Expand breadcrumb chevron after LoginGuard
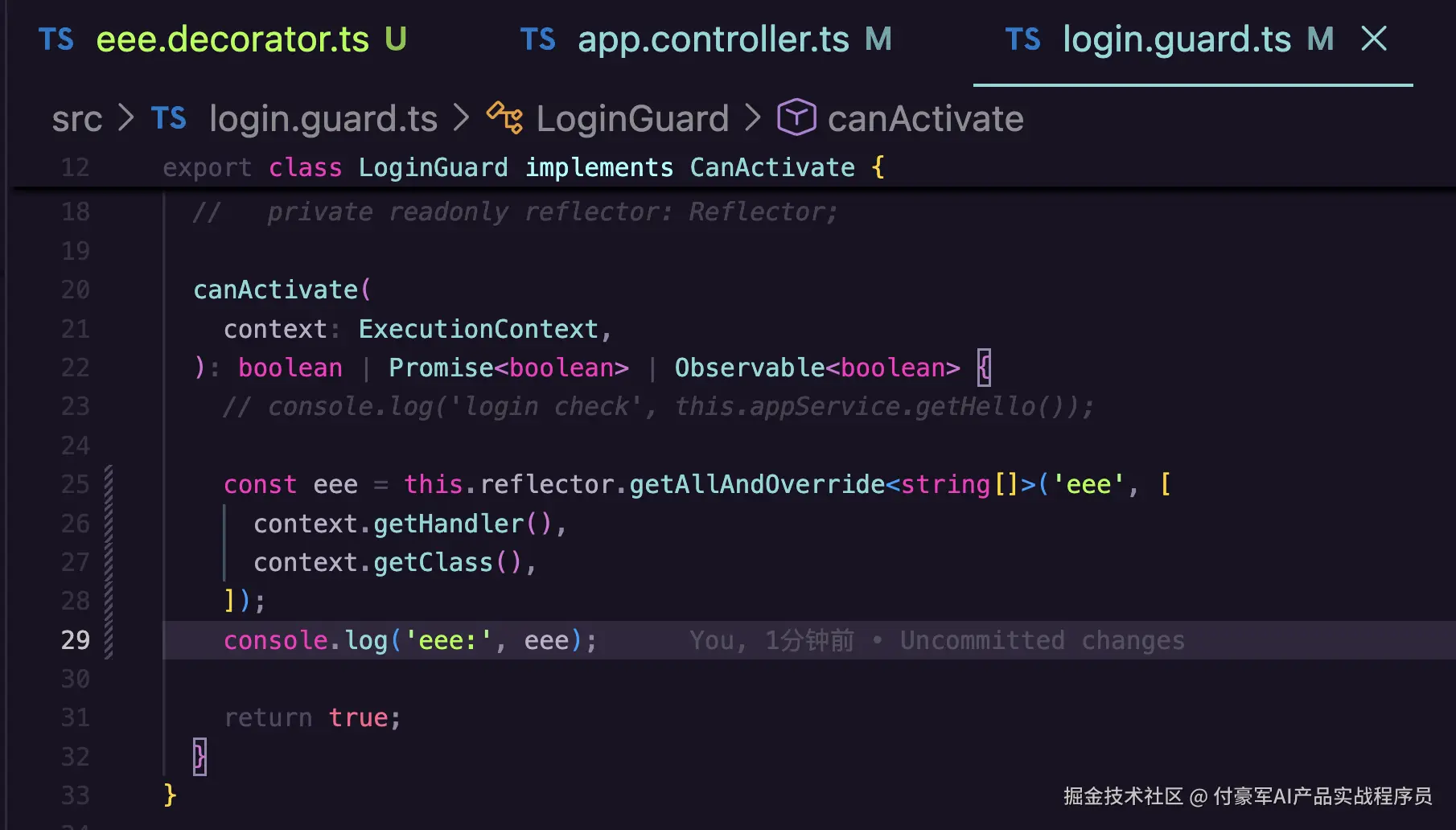Image resolution: width=1456 pixels, height=830 pixels. coord(753,118)
